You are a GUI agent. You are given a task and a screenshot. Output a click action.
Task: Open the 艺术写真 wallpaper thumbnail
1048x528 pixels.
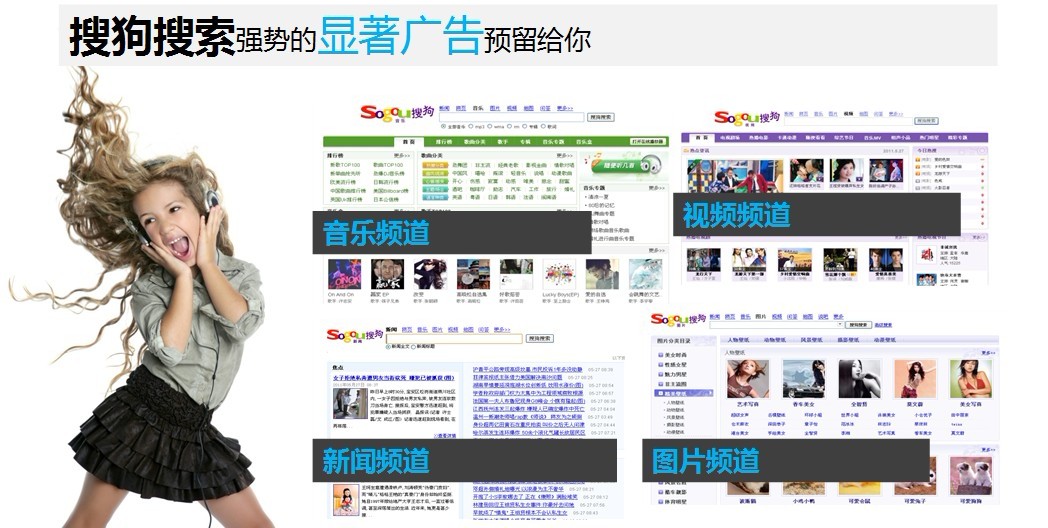(747, 379)
